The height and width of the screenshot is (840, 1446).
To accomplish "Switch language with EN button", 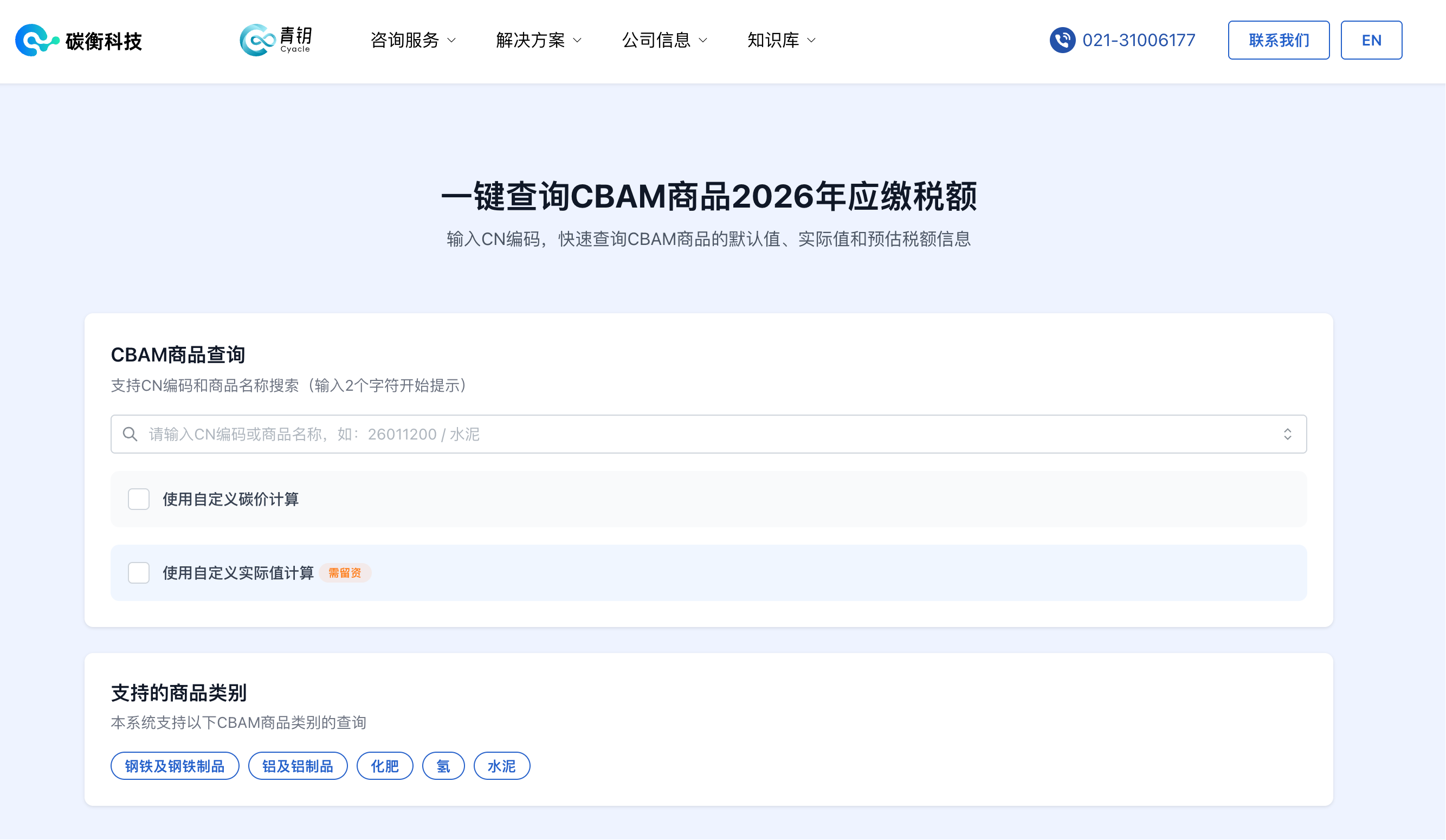I will click(1371, 40).
